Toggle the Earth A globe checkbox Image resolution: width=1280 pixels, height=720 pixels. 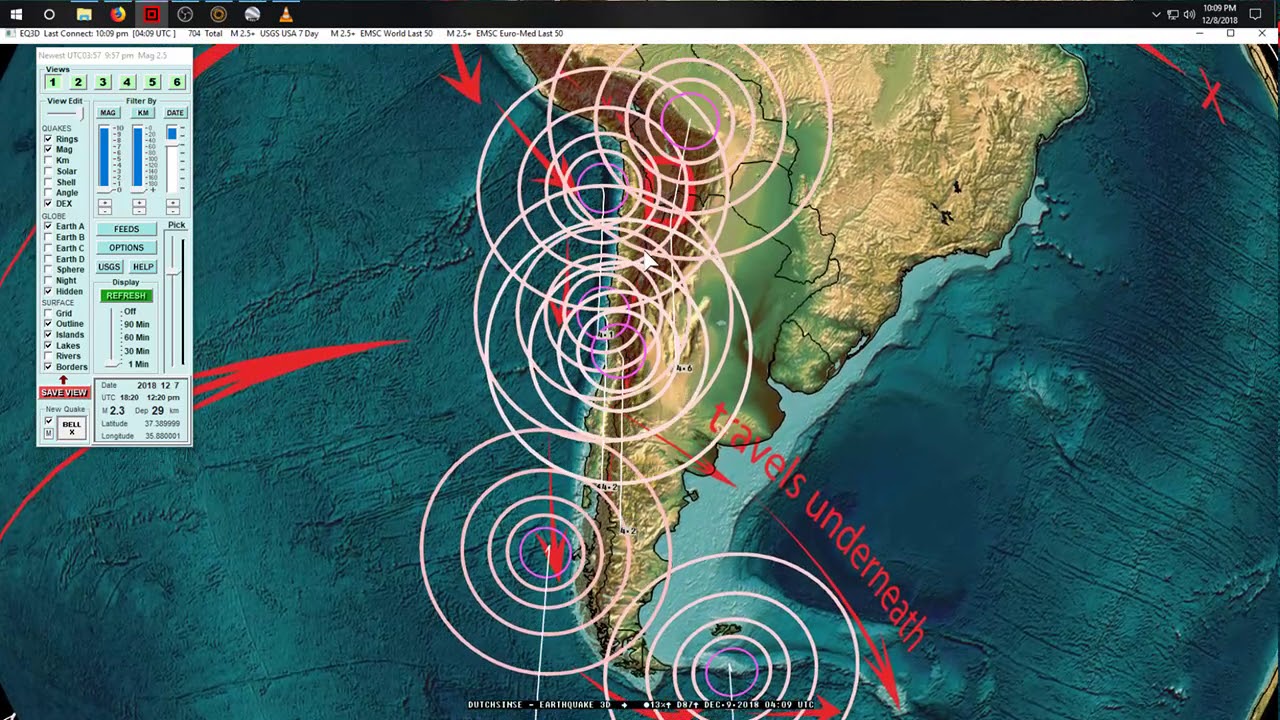coord(48,226)
